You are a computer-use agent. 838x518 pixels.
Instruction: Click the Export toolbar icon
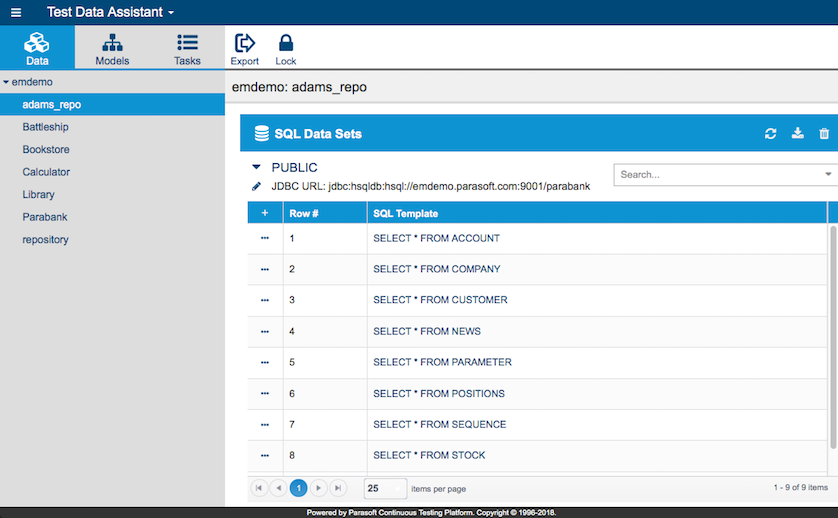tap(245, 50)
